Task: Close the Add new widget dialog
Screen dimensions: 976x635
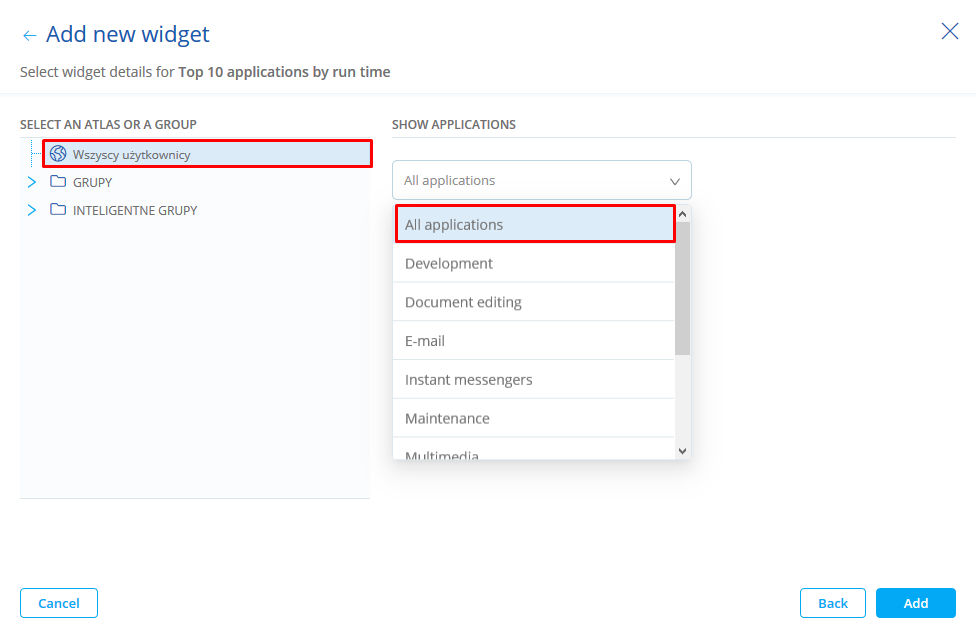Action: 950,32
